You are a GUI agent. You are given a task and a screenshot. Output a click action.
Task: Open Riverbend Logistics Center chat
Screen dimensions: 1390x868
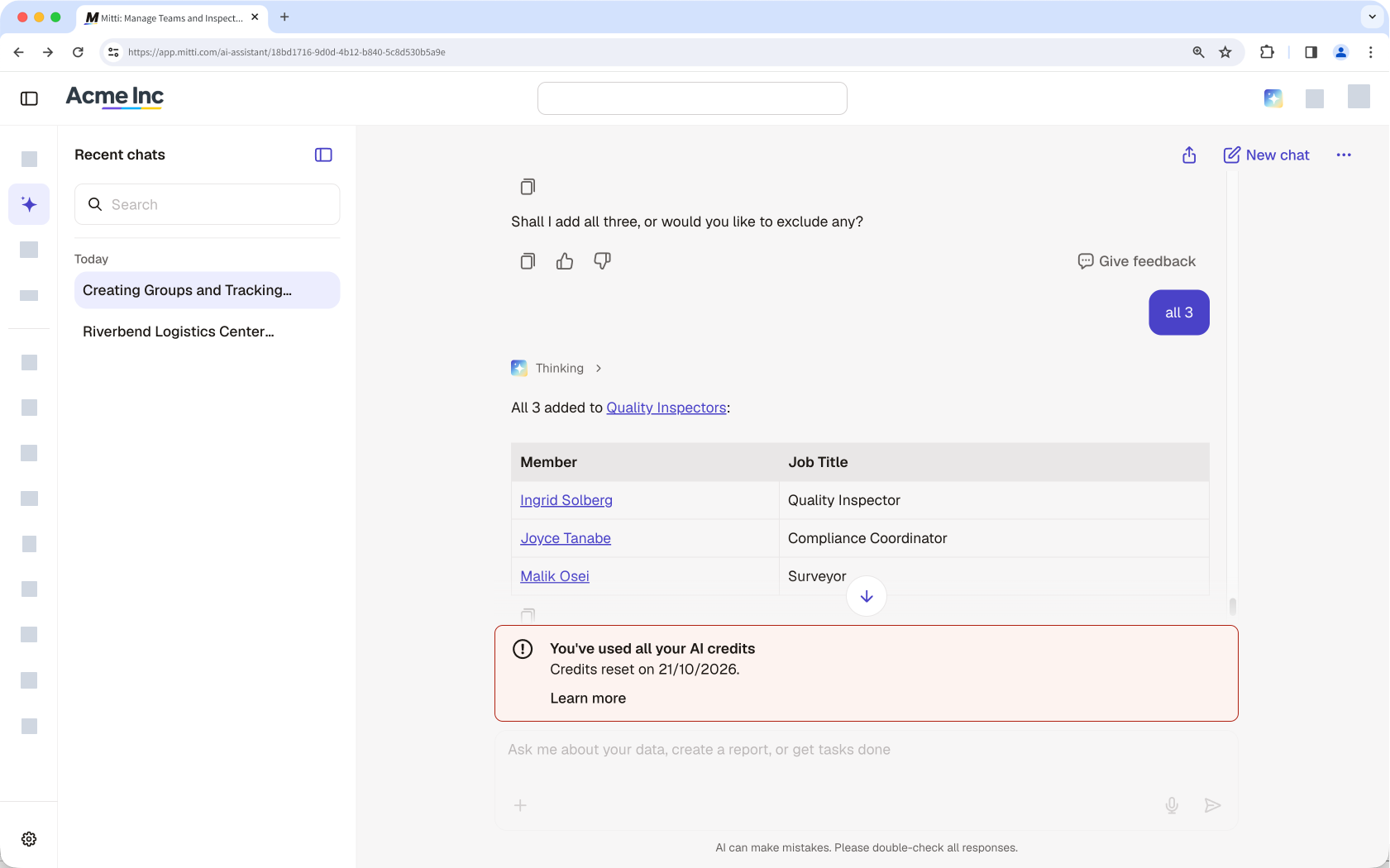(x=207, y=331)
